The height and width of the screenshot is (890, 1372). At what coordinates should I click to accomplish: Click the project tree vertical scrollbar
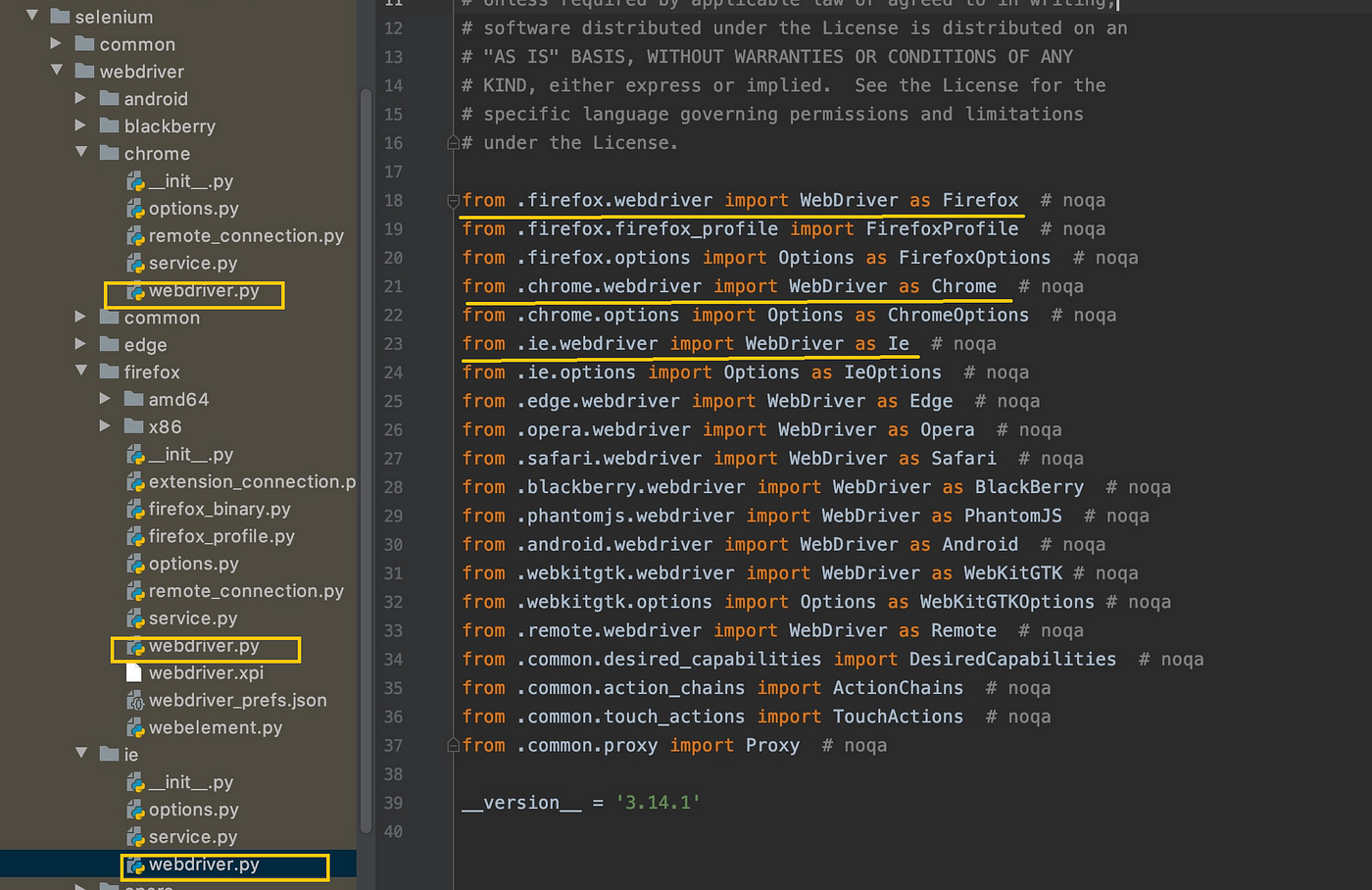[367, 461]
